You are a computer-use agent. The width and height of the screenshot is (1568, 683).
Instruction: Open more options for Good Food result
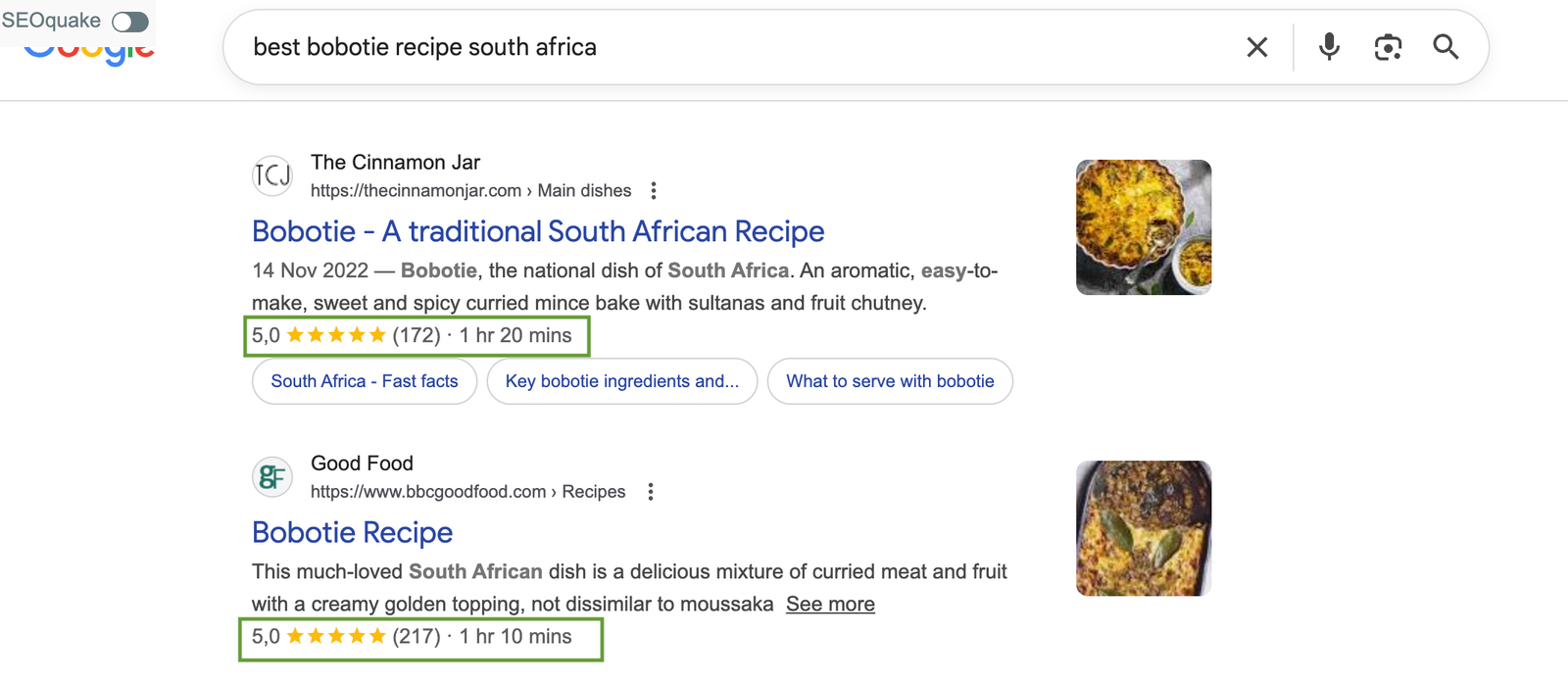click(x=651, y=492)
